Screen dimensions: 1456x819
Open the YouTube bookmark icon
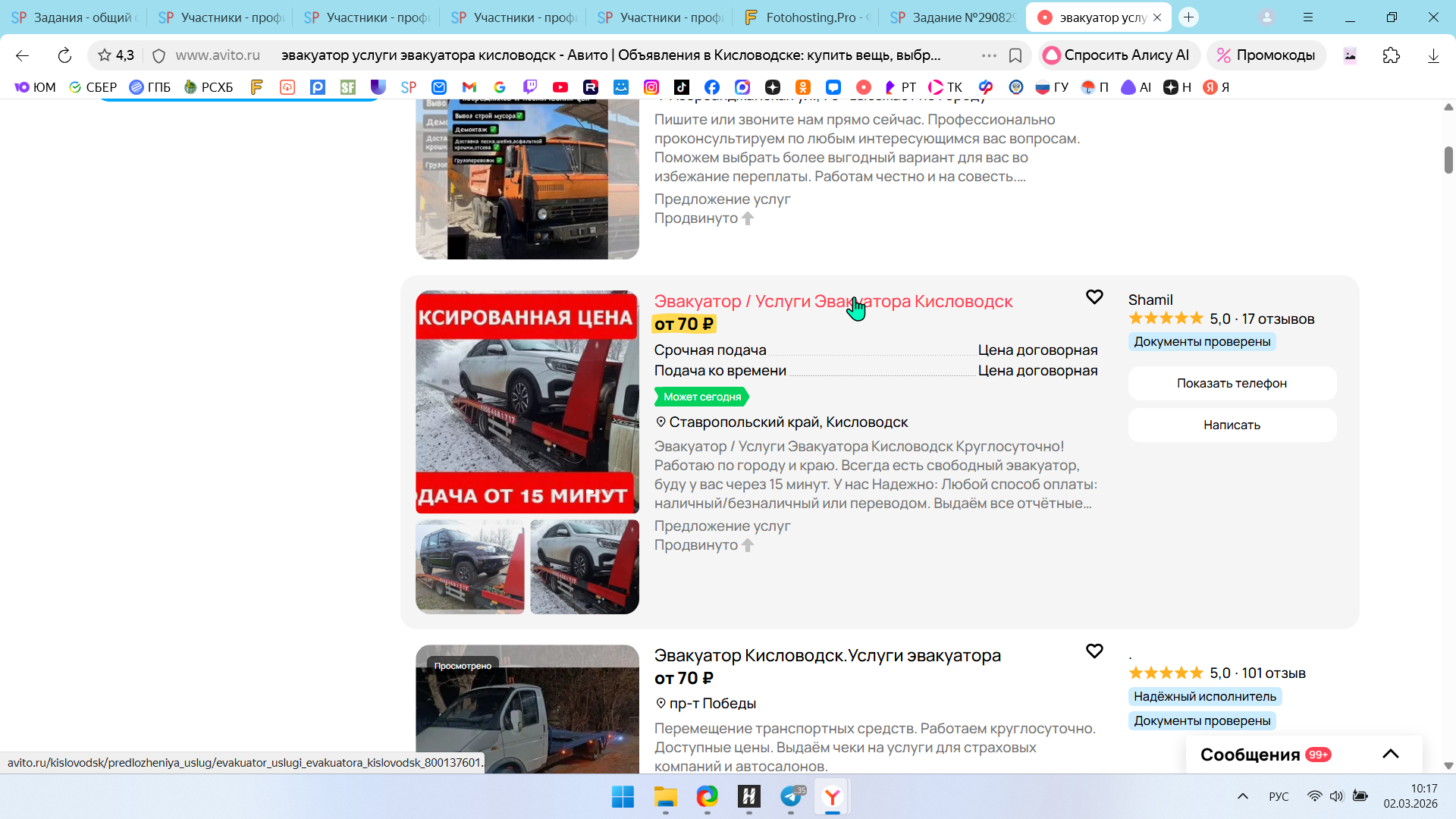560,87
